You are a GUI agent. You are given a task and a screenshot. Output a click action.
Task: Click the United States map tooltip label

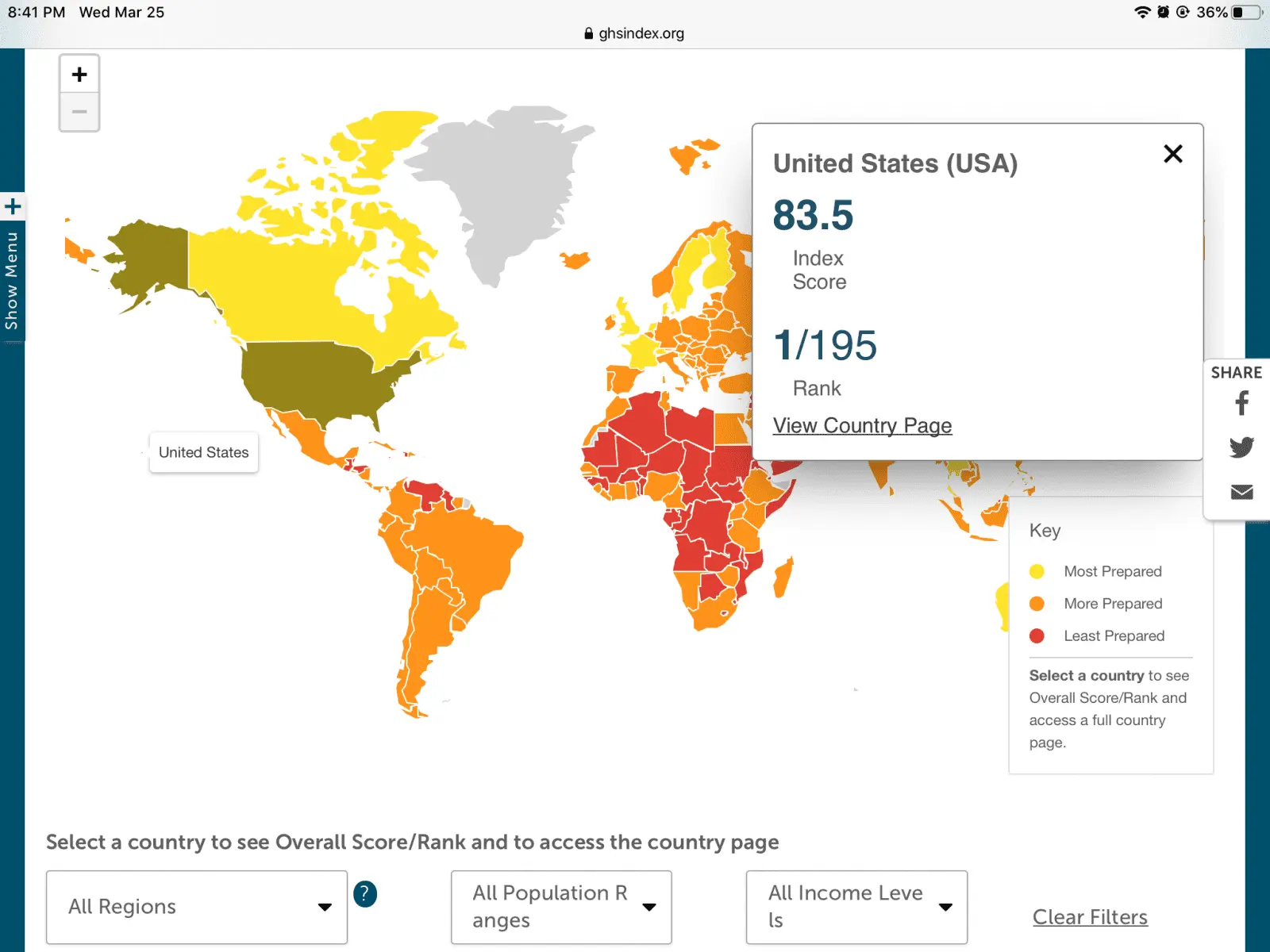[204, 452]
